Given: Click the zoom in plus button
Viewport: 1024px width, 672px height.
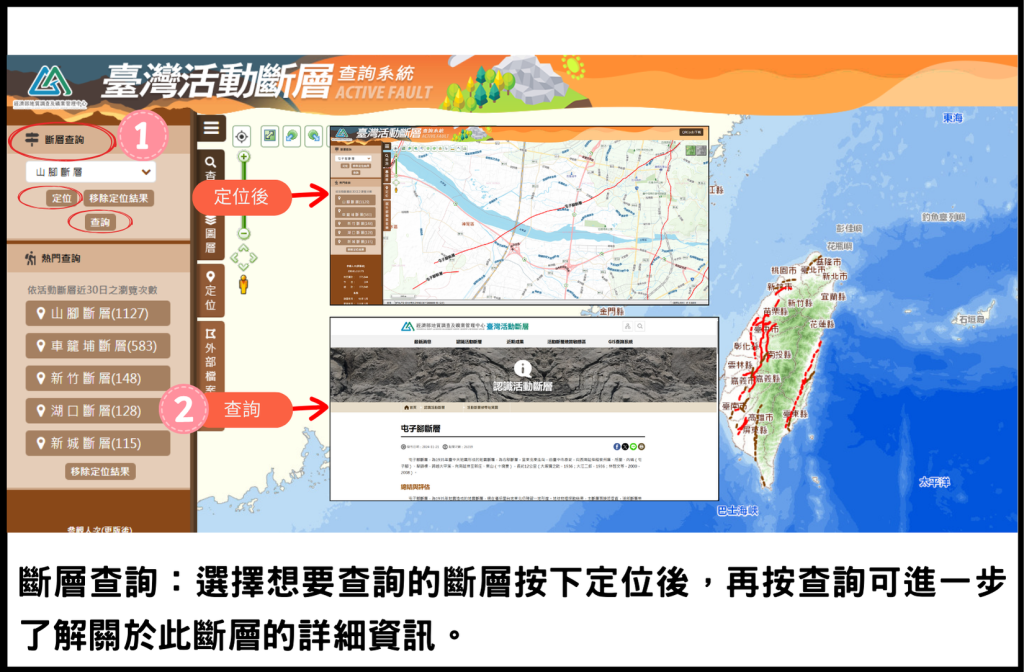Looking at the screenshot, I should click(242, 157).
